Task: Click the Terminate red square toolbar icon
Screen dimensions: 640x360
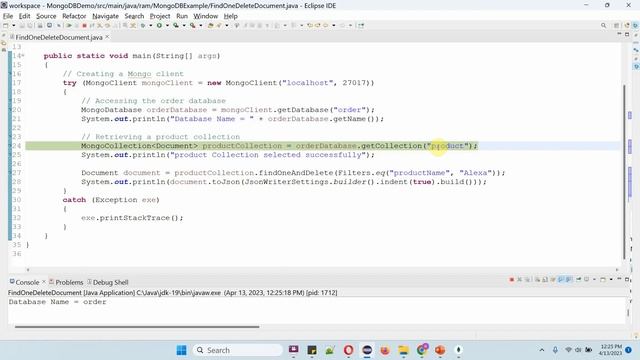Action: pos(84,25)
